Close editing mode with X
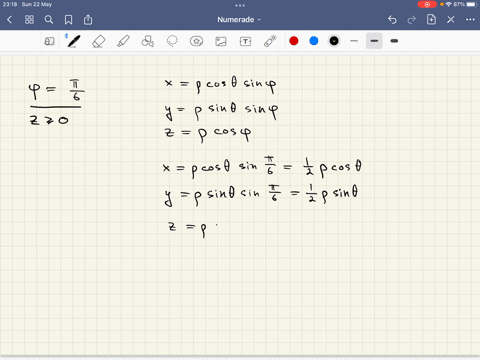 [451, 20]
